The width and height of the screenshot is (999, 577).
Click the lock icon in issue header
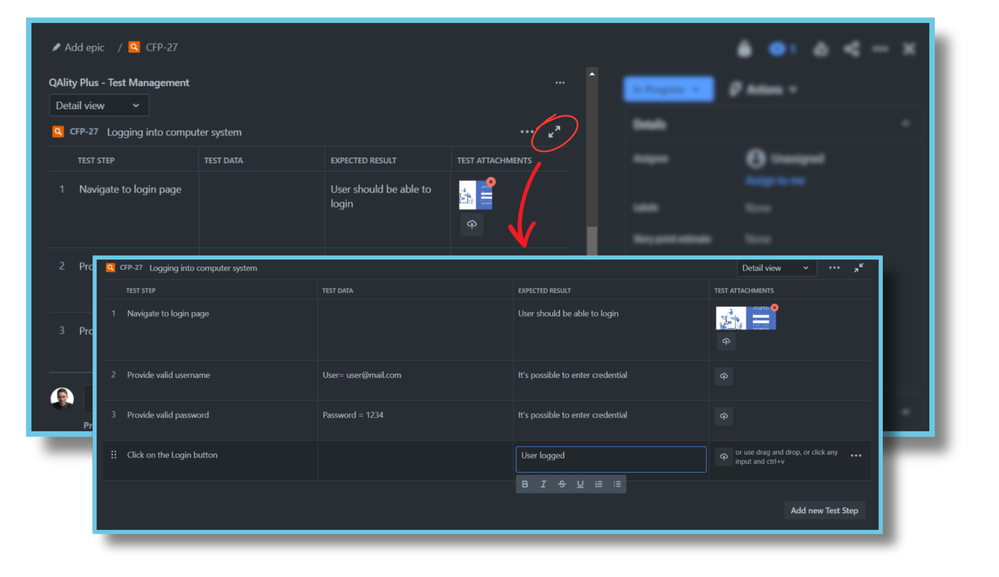(744, 48)
